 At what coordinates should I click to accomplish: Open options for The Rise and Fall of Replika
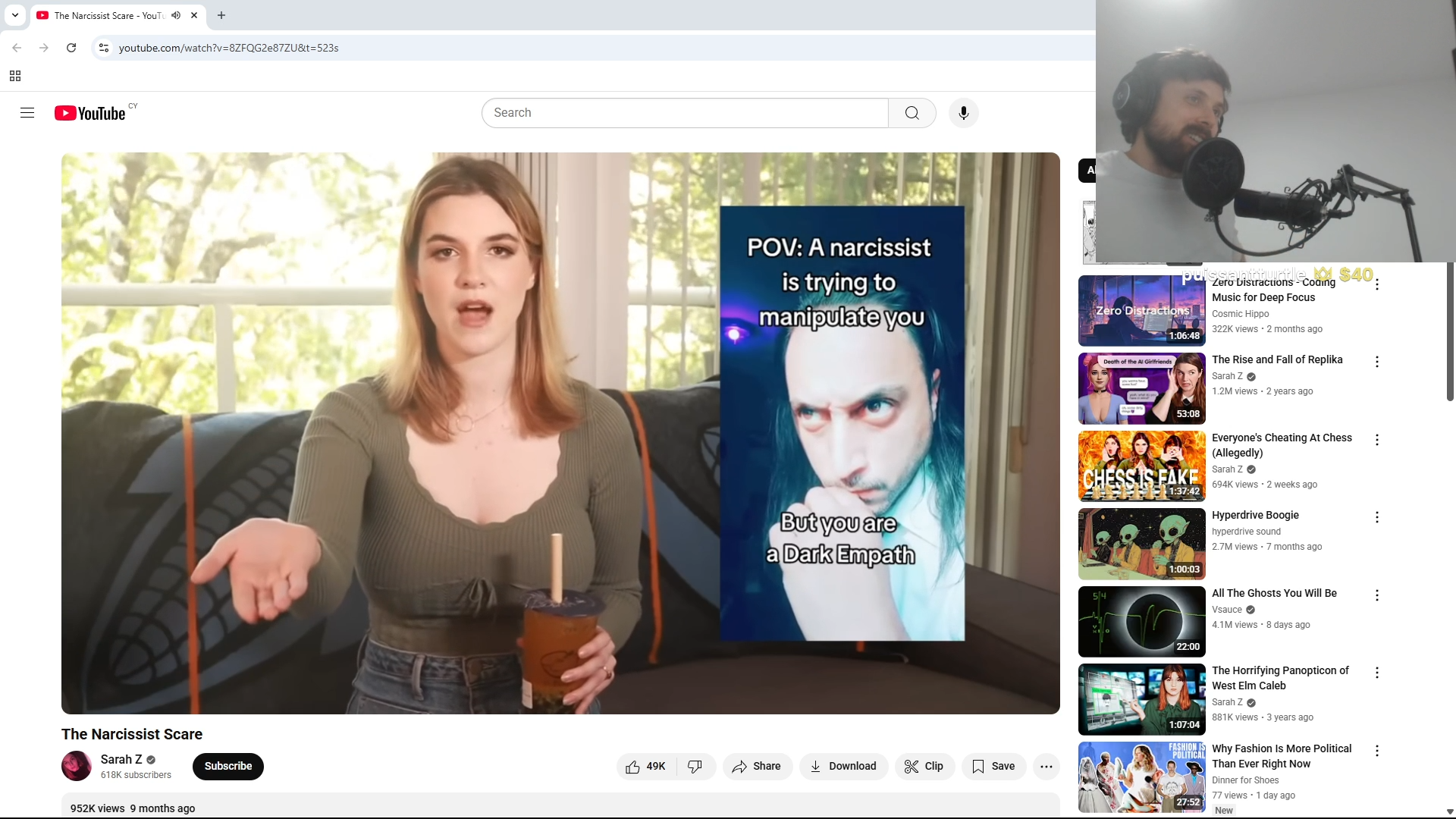click(1377, 362)
